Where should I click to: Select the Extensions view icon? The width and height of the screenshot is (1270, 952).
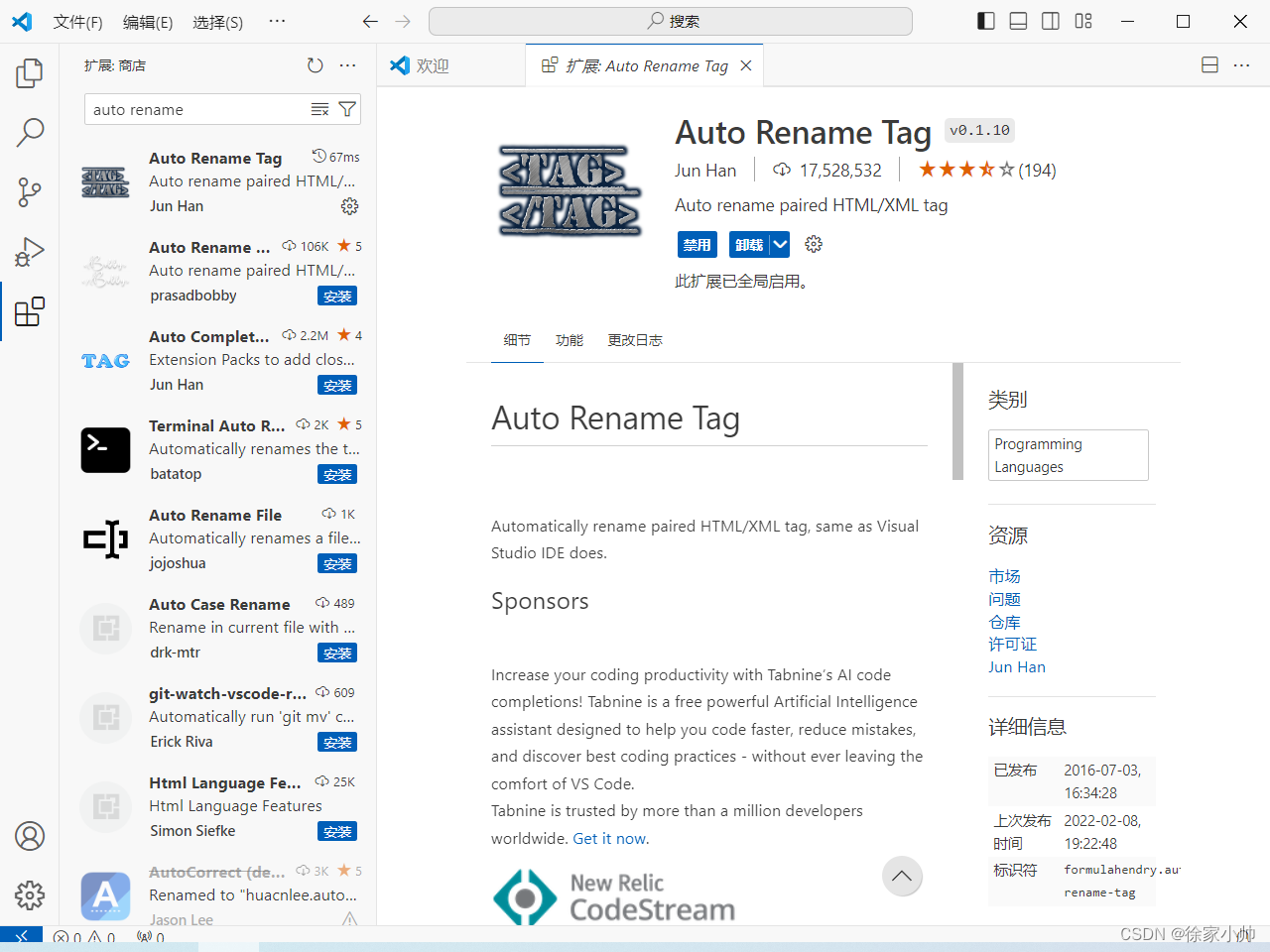[30, 311]
